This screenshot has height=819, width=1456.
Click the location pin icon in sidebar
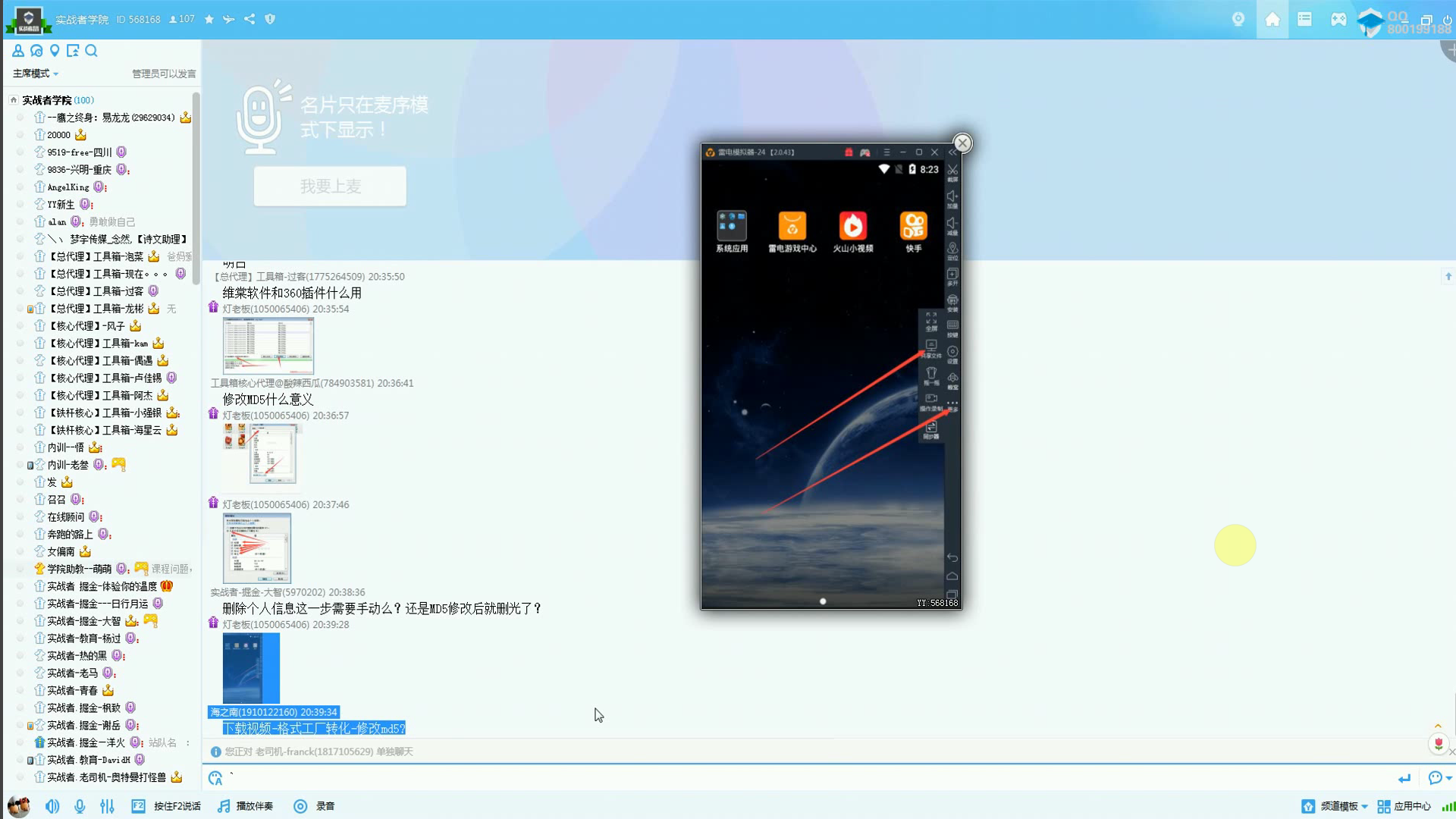[x=55, y=51]
